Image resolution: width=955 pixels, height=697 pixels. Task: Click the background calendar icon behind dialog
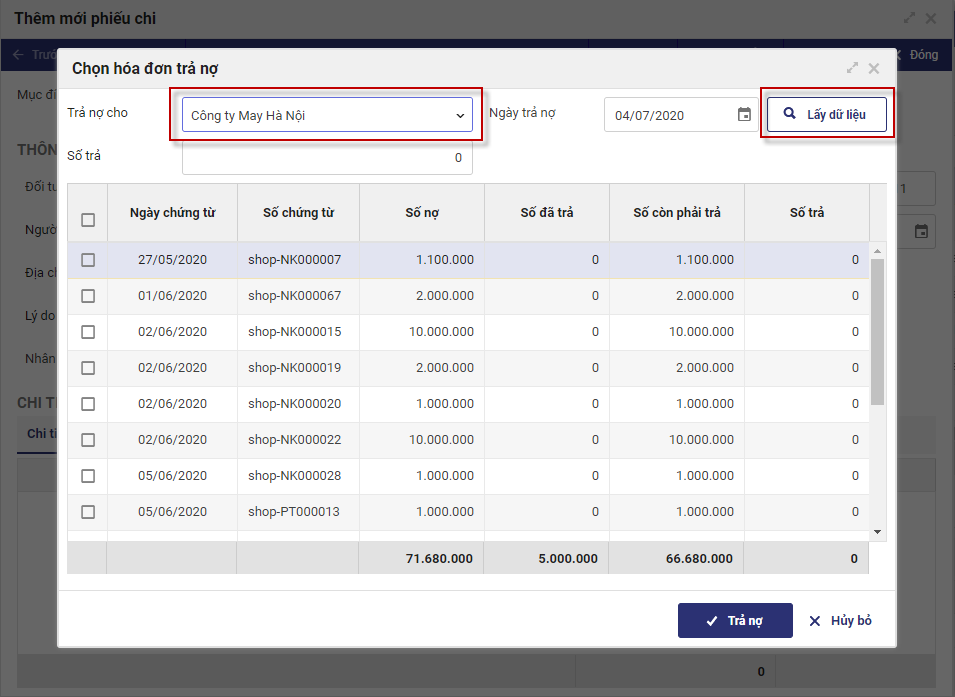921,231
